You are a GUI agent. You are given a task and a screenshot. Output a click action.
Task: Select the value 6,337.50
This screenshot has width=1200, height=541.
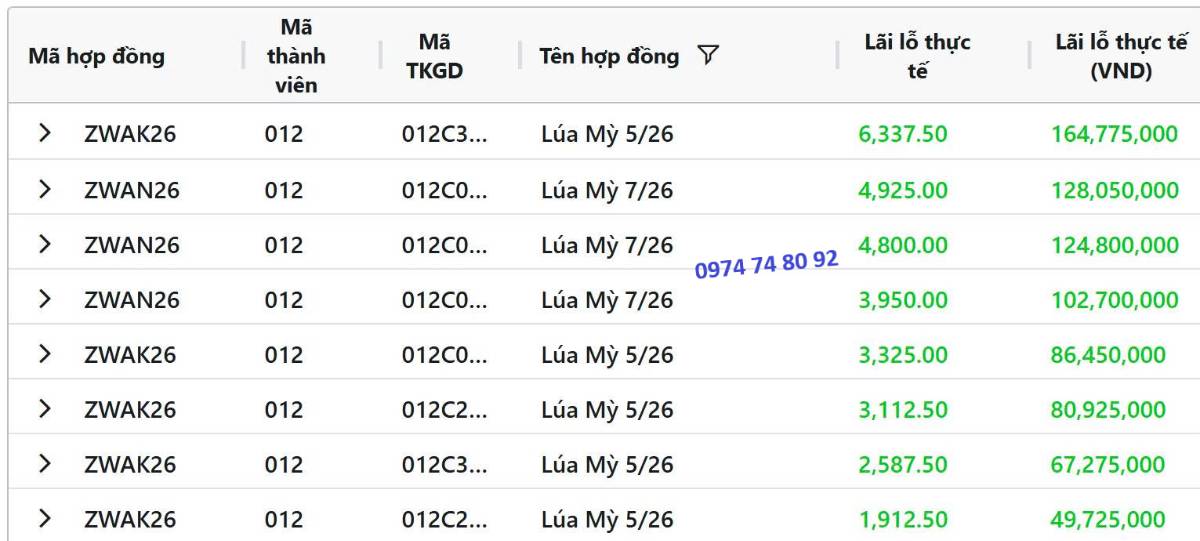click(x=903, y=134)
